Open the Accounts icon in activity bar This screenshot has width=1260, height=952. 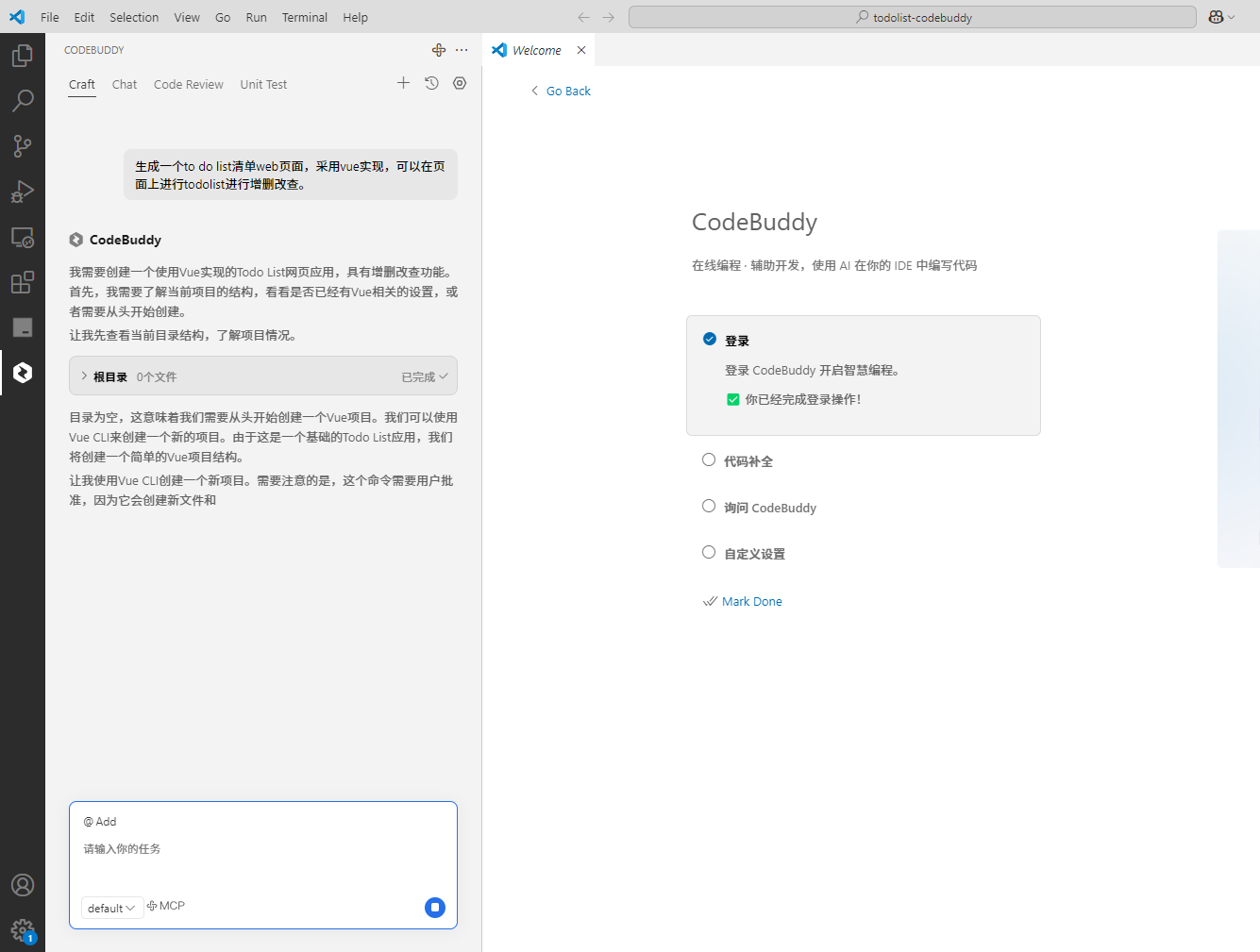pyautogui.click(x=23, y=885)
